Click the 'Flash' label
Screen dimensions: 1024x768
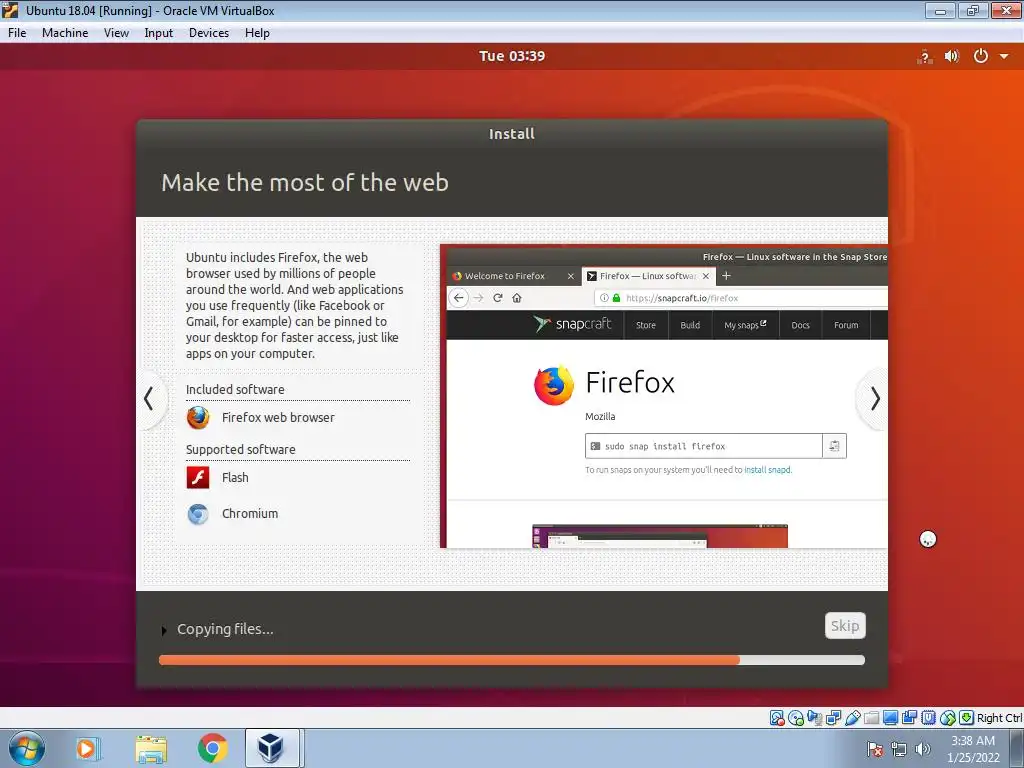pos(235,477)
